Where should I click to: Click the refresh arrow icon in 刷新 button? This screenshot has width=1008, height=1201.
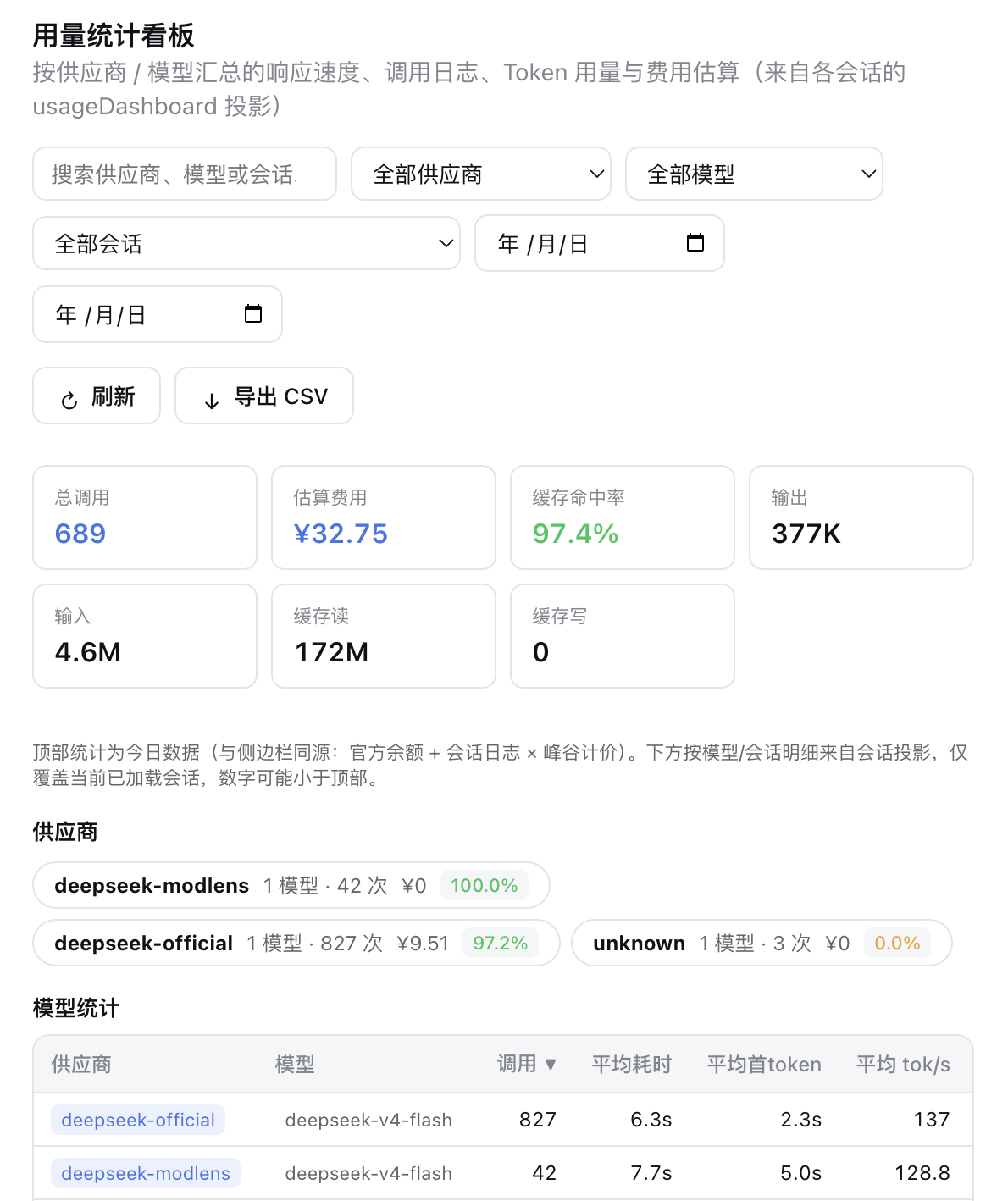click(x=69, y=400)
